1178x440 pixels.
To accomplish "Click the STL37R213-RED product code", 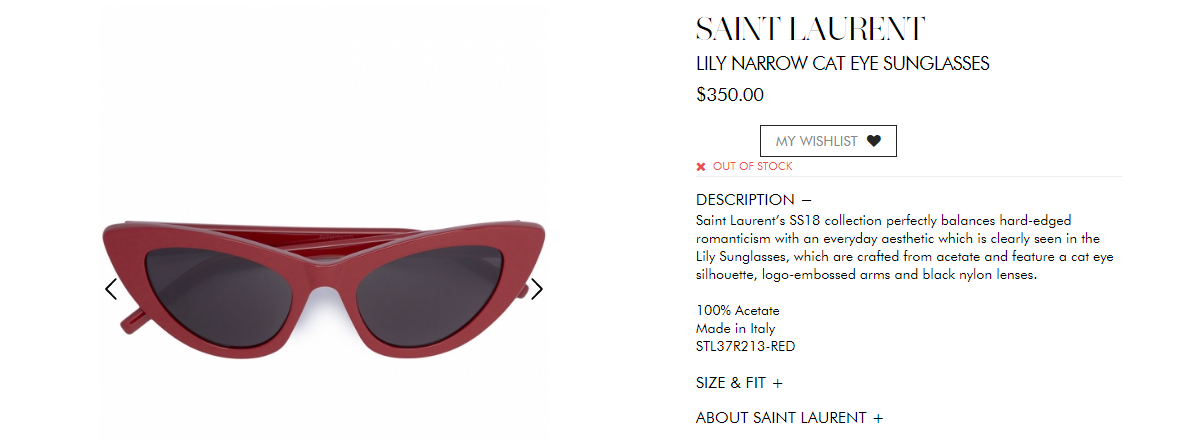I will pyautogui.click(x=745, y=347).
